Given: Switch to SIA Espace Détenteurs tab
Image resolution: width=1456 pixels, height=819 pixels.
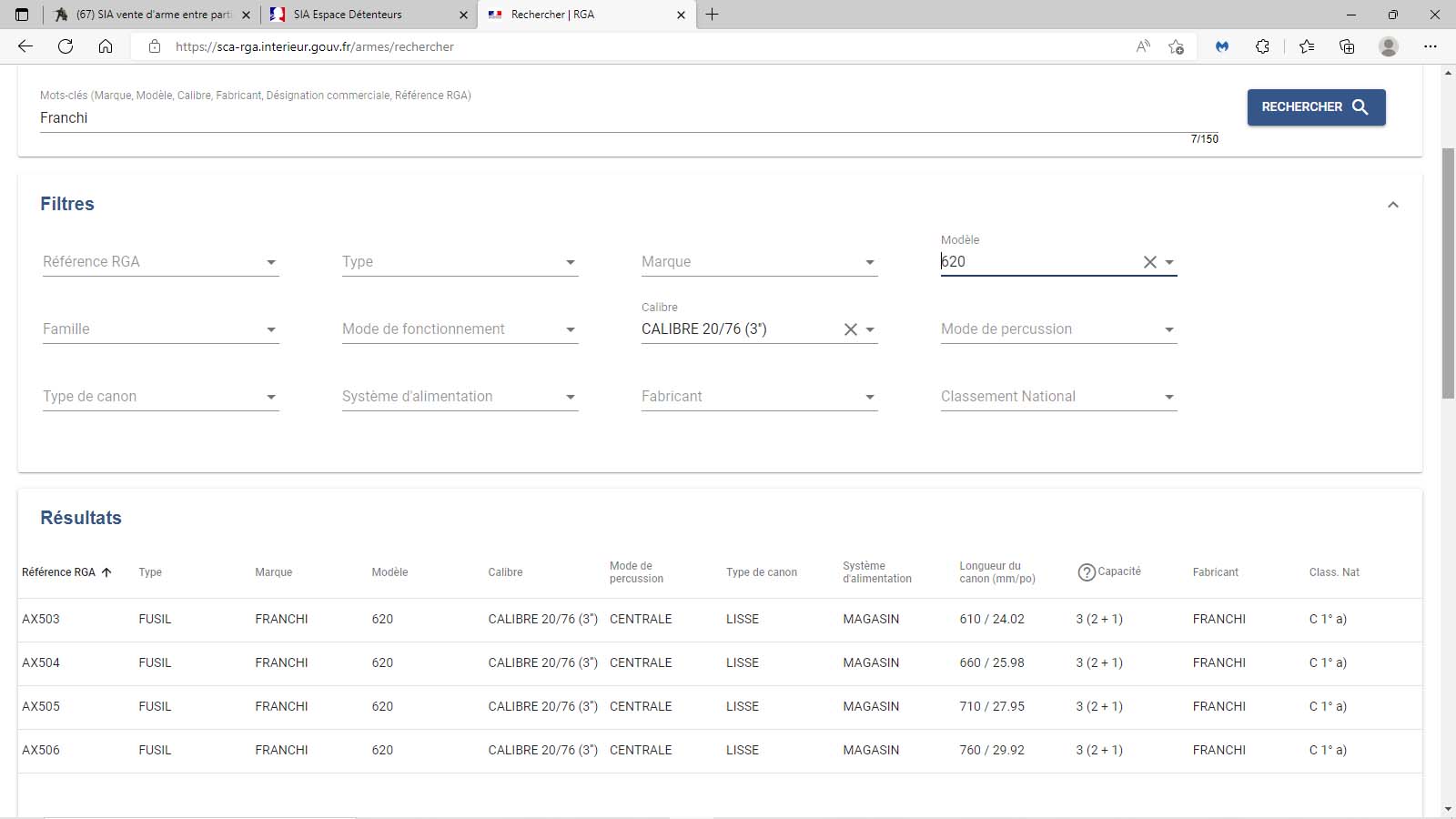Looking at the screenshot, I should click(x=369, y=15).
